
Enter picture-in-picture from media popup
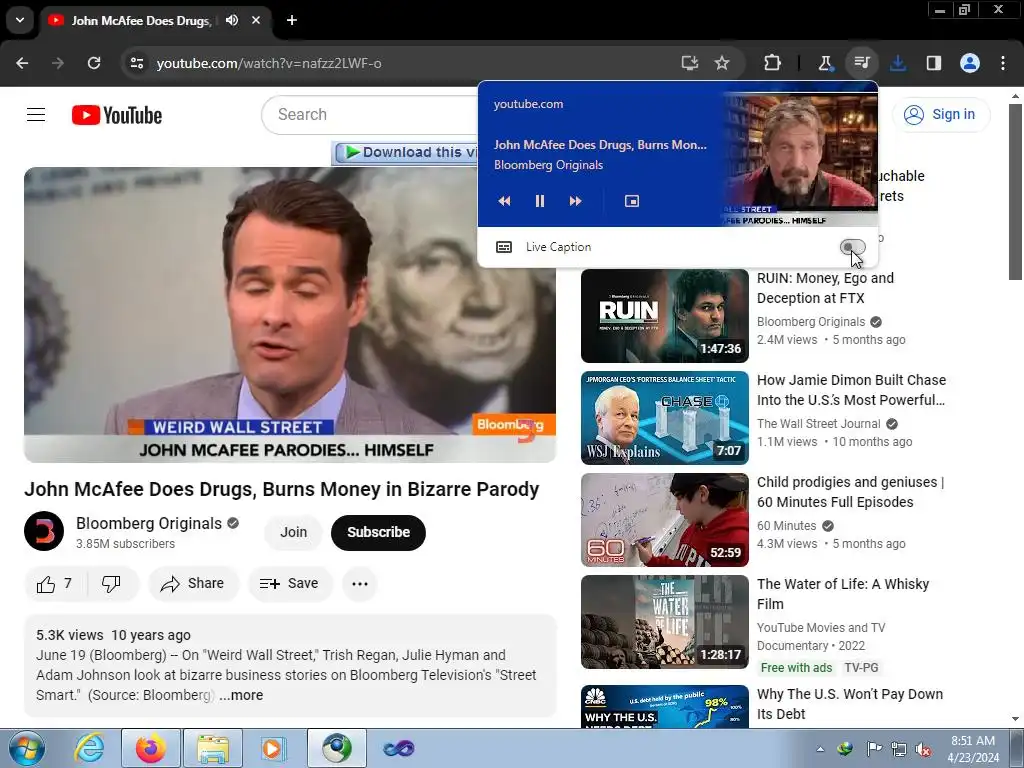tap(632, 201)
